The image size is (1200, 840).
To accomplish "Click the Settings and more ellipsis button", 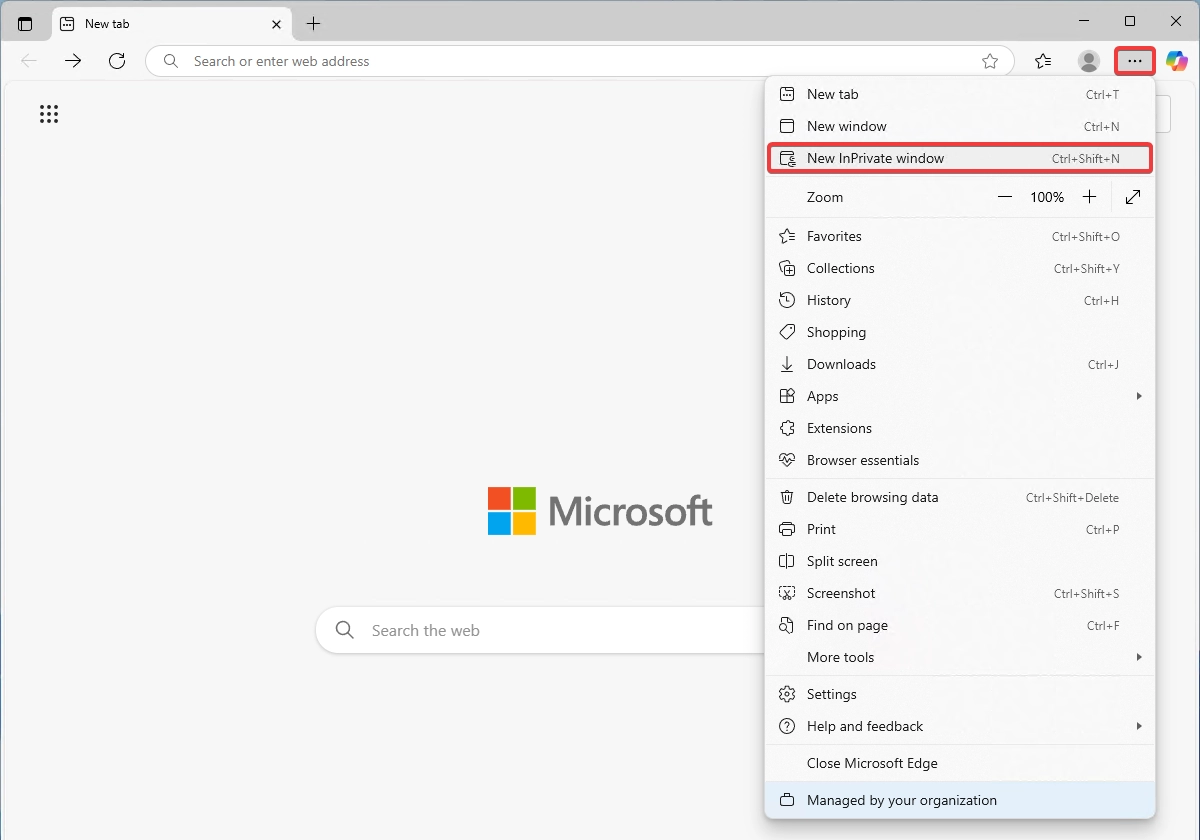I will [x=1135, y=61].
